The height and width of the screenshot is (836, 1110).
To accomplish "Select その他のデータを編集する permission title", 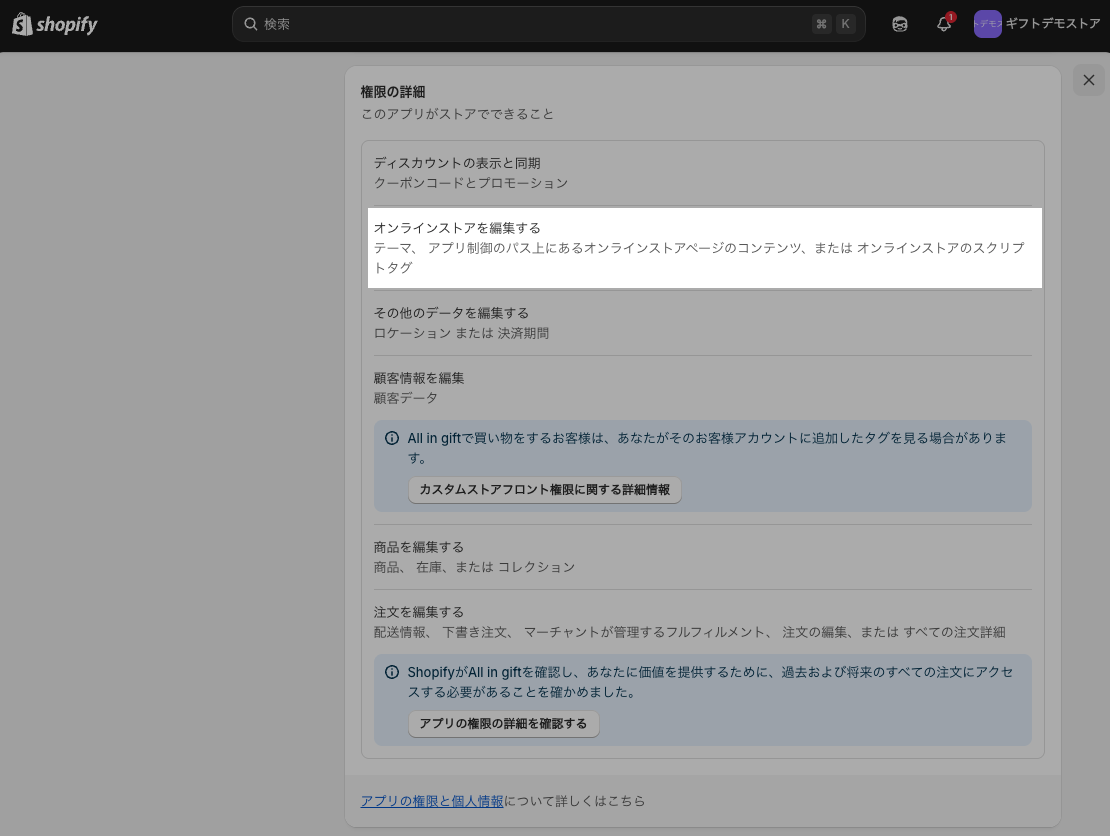I will coord(451,313).
